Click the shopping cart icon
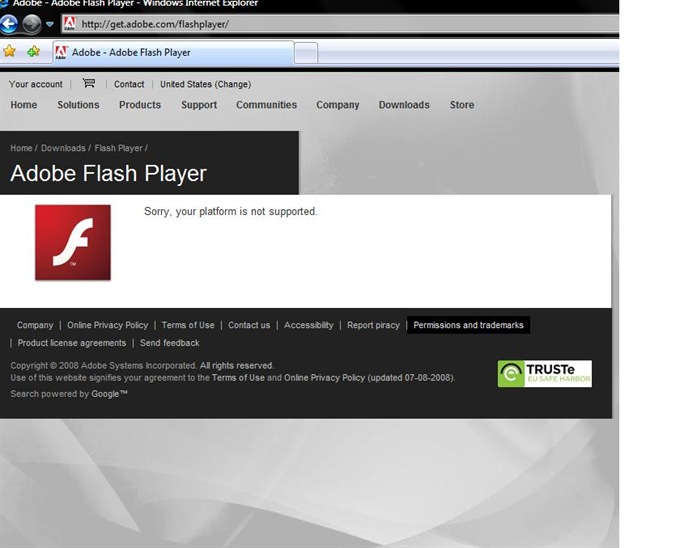This screenshot has height=548, width=680. coord(88,84)
